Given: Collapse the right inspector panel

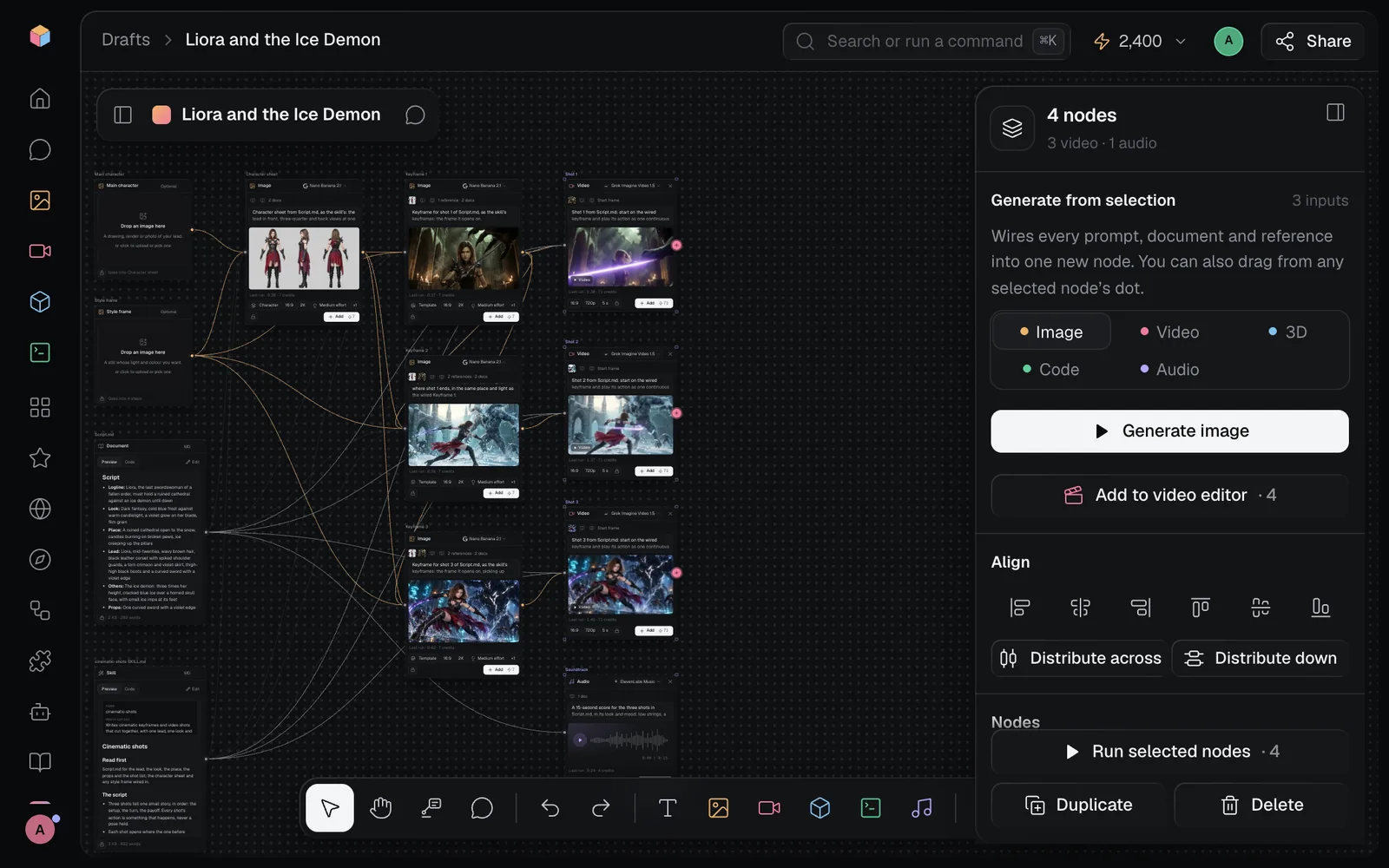Looking at the screenshot, I should 1335,113.
